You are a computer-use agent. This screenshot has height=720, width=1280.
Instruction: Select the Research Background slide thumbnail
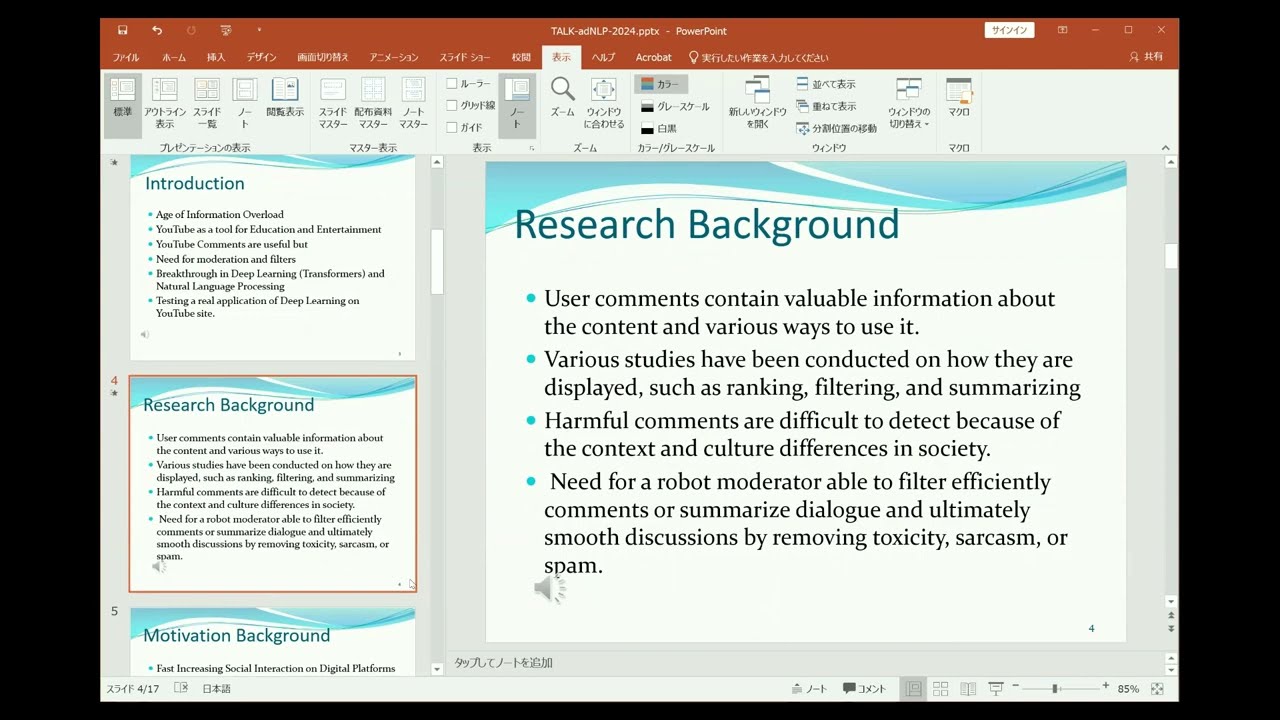tap(272, 484)
